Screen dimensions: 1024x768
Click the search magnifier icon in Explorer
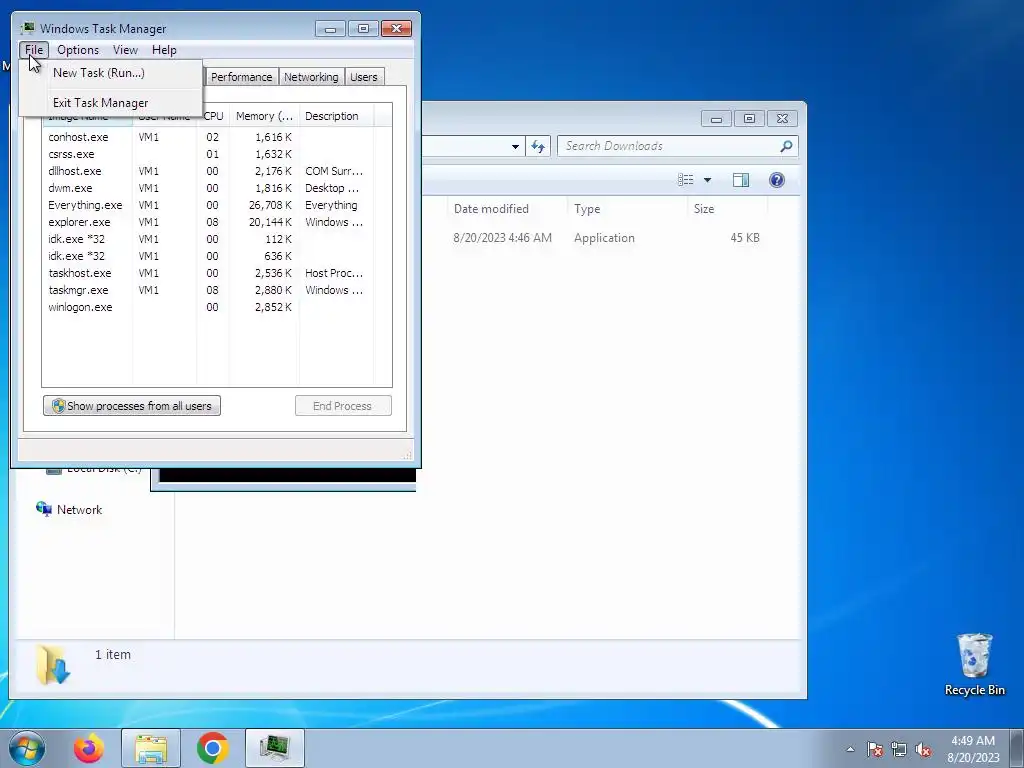click(786, 146)
